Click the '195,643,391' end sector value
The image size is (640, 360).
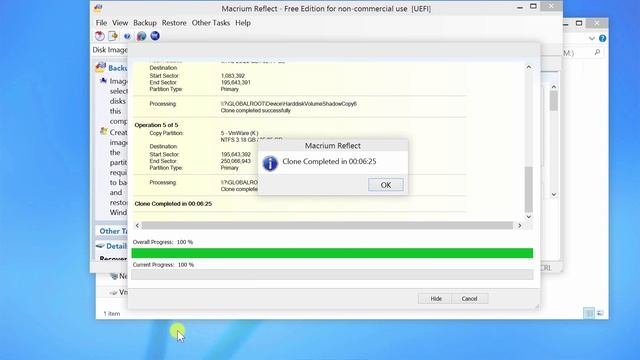point(236,82)
